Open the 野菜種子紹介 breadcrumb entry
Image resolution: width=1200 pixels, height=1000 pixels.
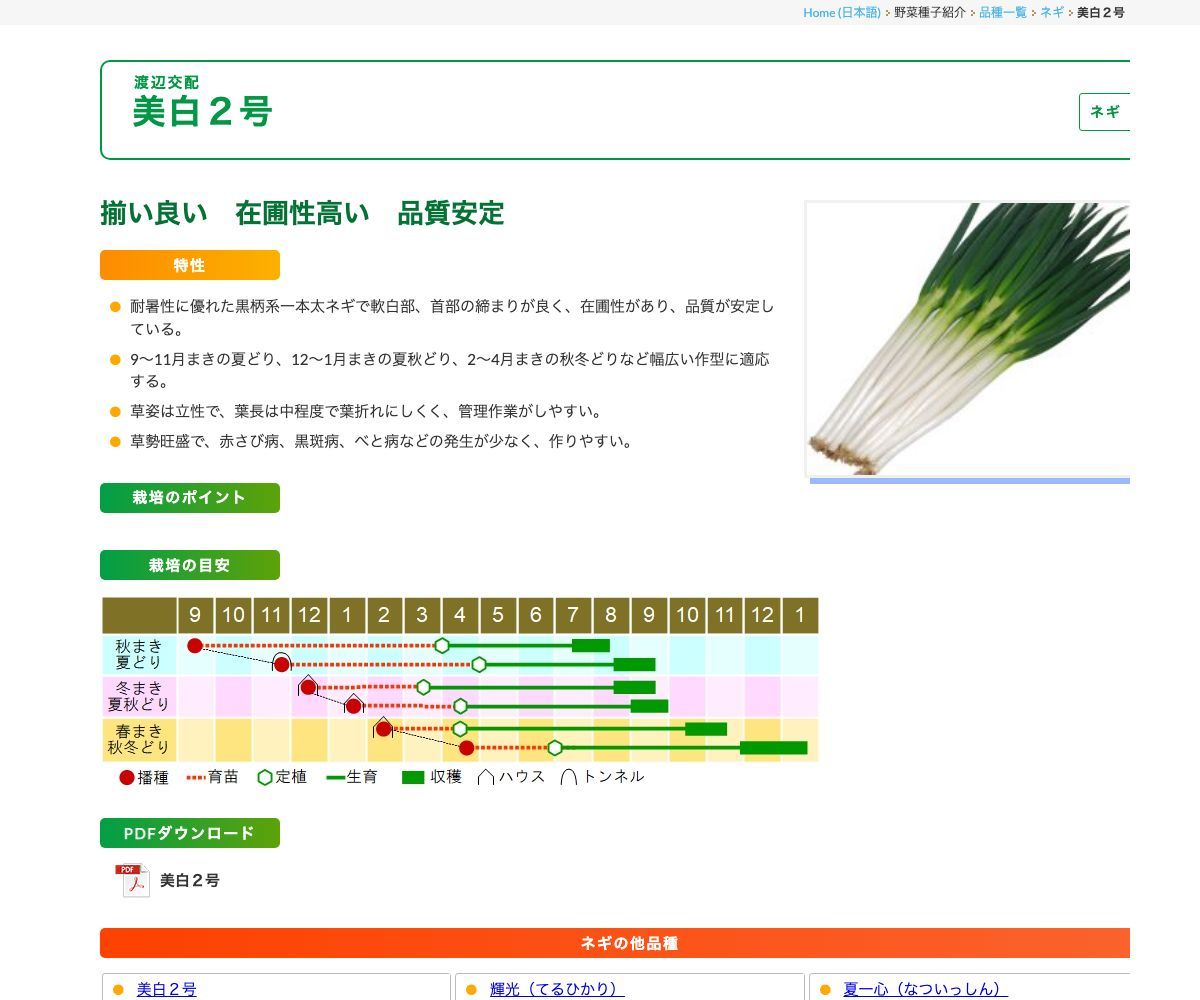[928, 14]
